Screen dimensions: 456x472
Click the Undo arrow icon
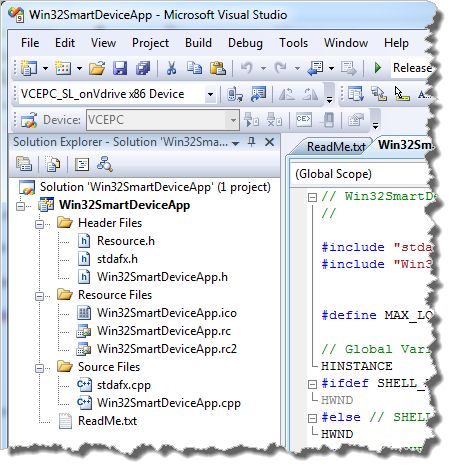coord(247,68)
